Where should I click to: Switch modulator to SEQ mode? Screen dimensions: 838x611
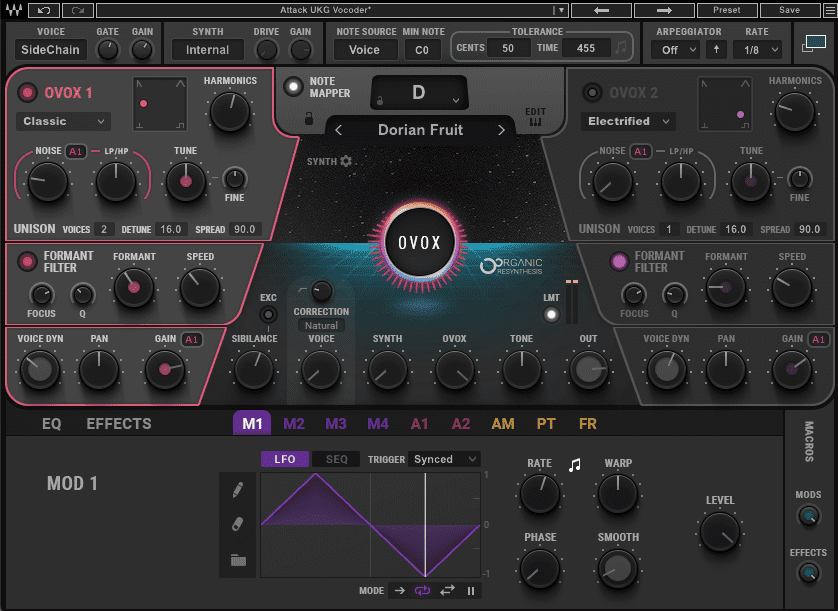[336, 459]
